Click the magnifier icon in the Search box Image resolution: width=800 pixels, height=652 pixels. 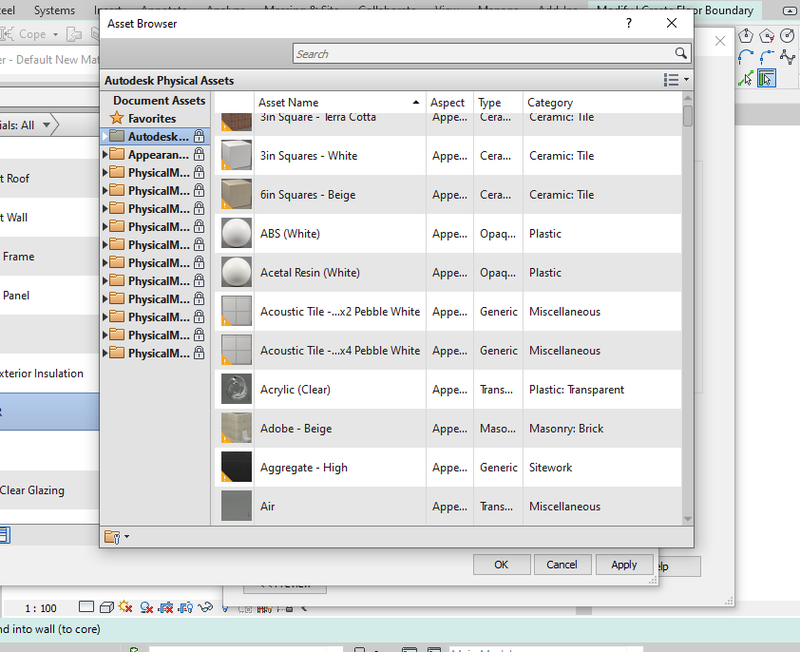click(681, 53)
